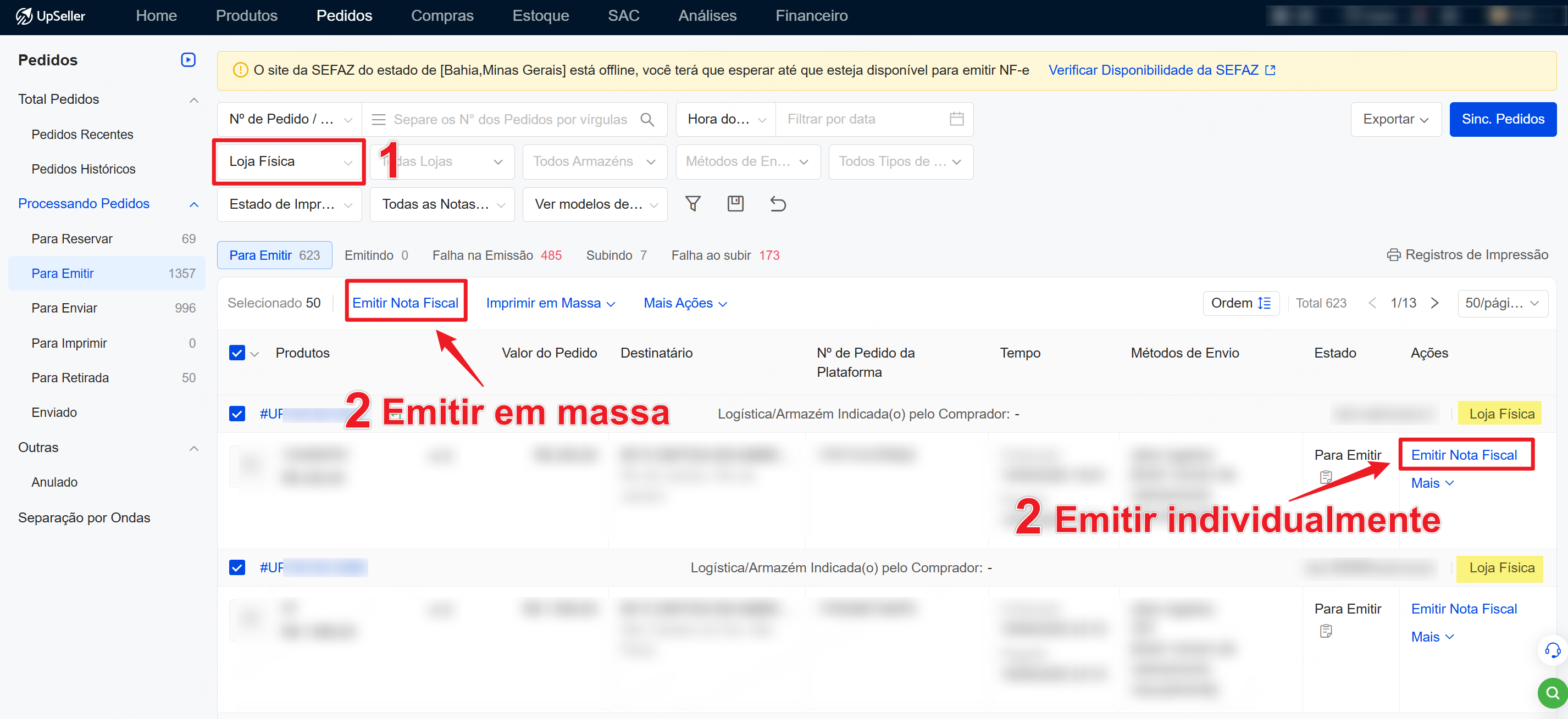Uncheck the select-all orders checkbox
Viewport: 1568px width, 719px height.
click(x=237, y=353)
